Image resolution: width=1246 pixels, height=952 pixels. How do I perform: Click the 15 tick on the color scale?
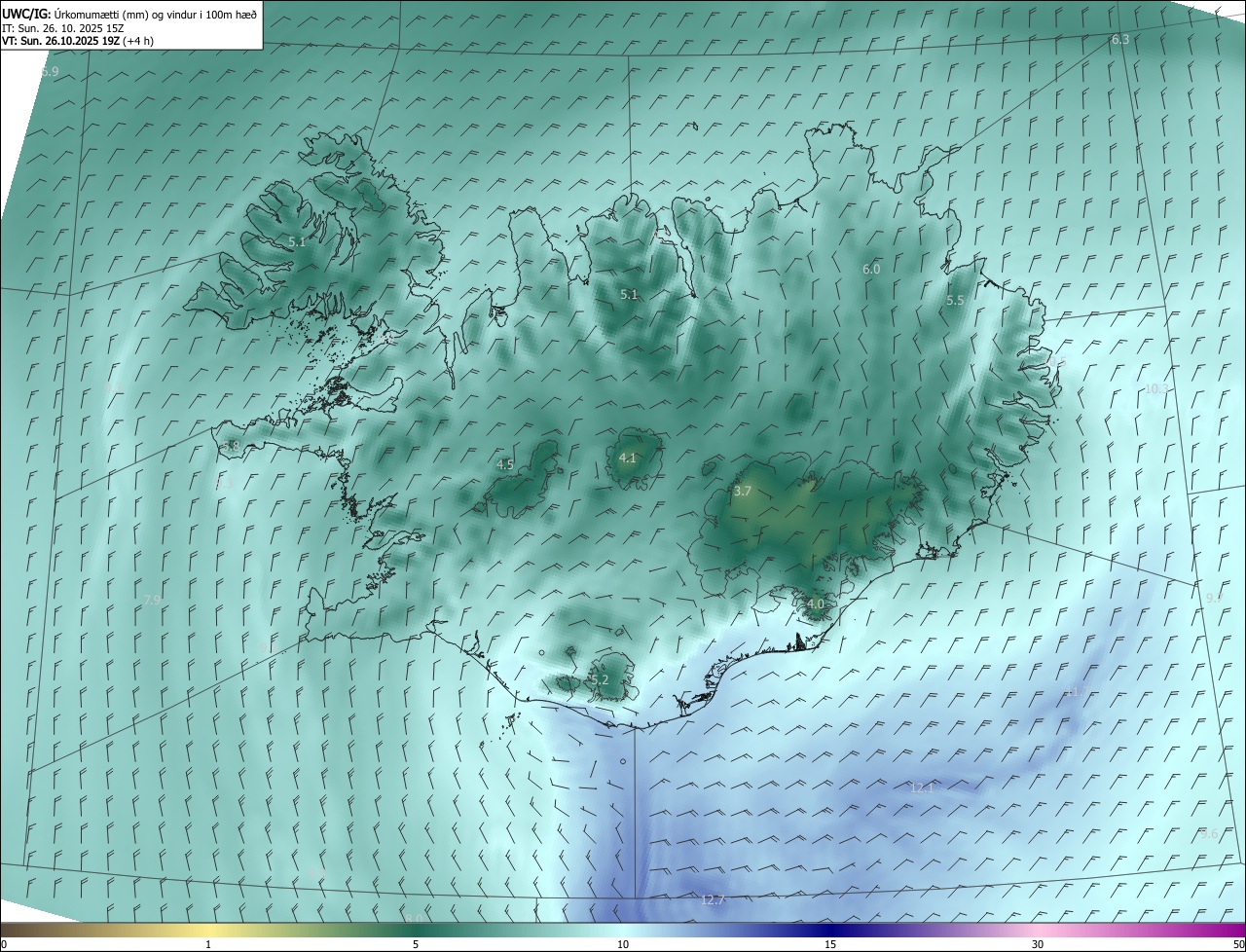coord(830,944)
